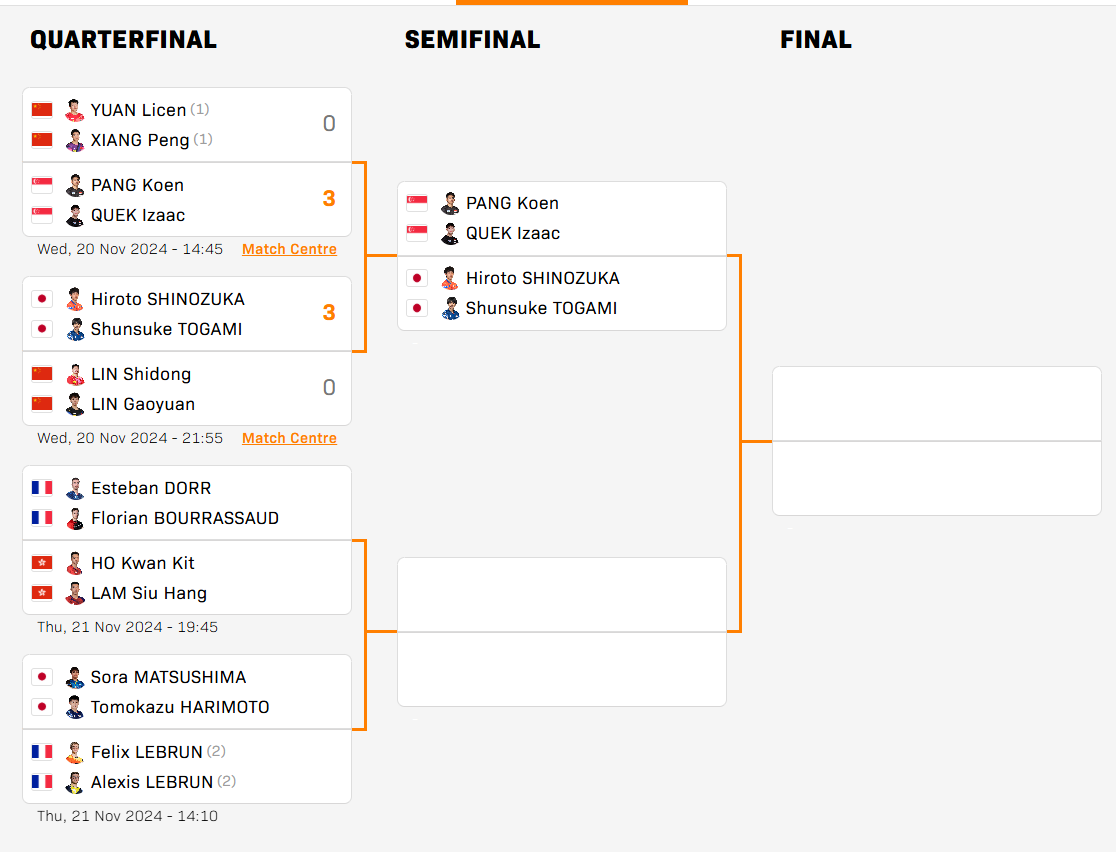Click the Singapore flag by PANG Koen in semifinal
This screenshot has height=852, width=1116.
pyautogui.click(x=417, y=203)
